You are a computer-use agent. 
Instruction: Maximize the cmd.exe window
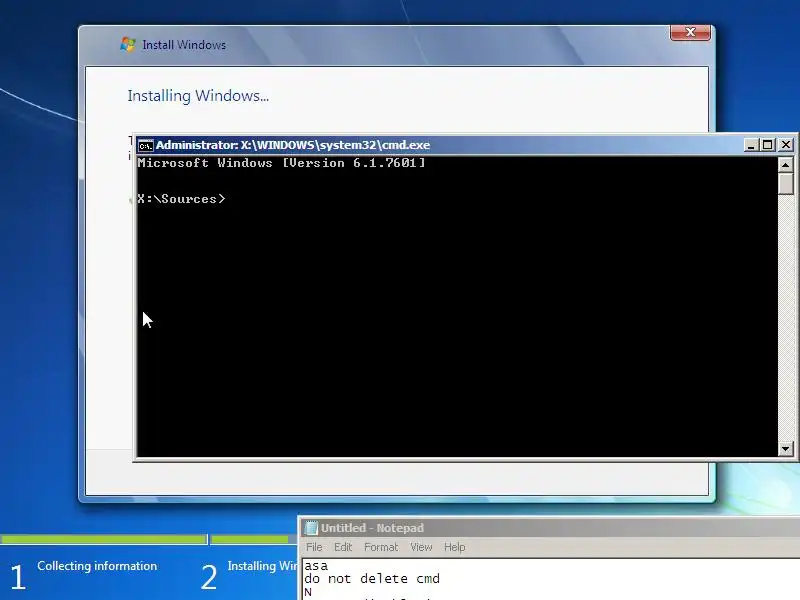[767, 145]
